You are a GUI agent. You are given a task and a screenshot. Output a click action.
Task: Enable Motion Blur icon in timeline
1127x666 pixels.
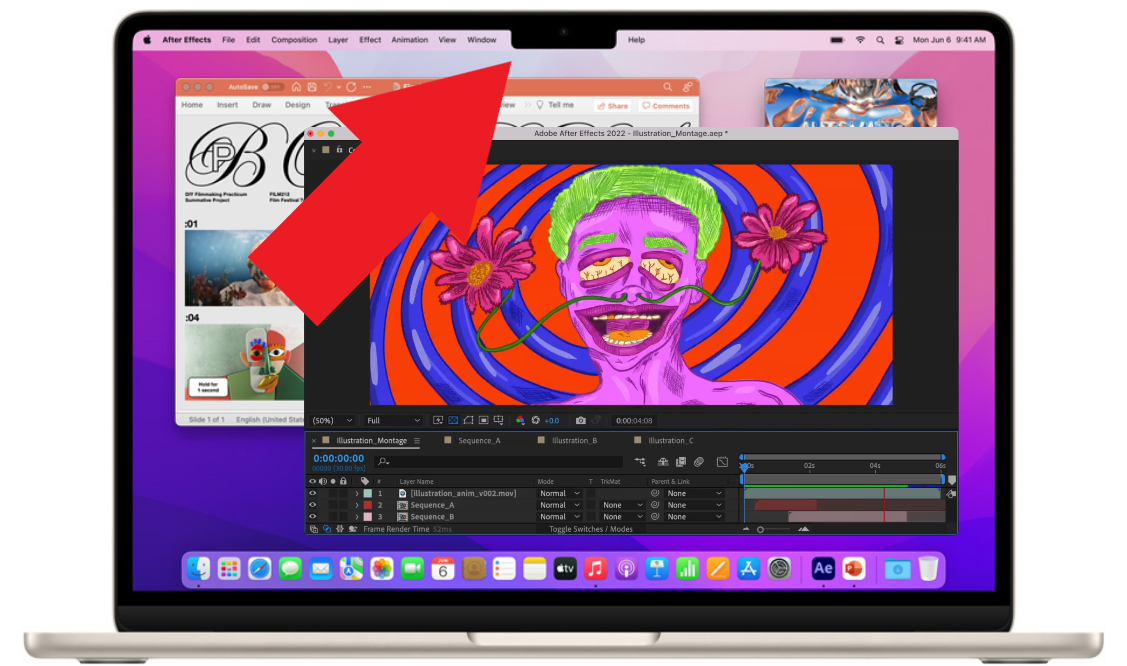(699, 462)
